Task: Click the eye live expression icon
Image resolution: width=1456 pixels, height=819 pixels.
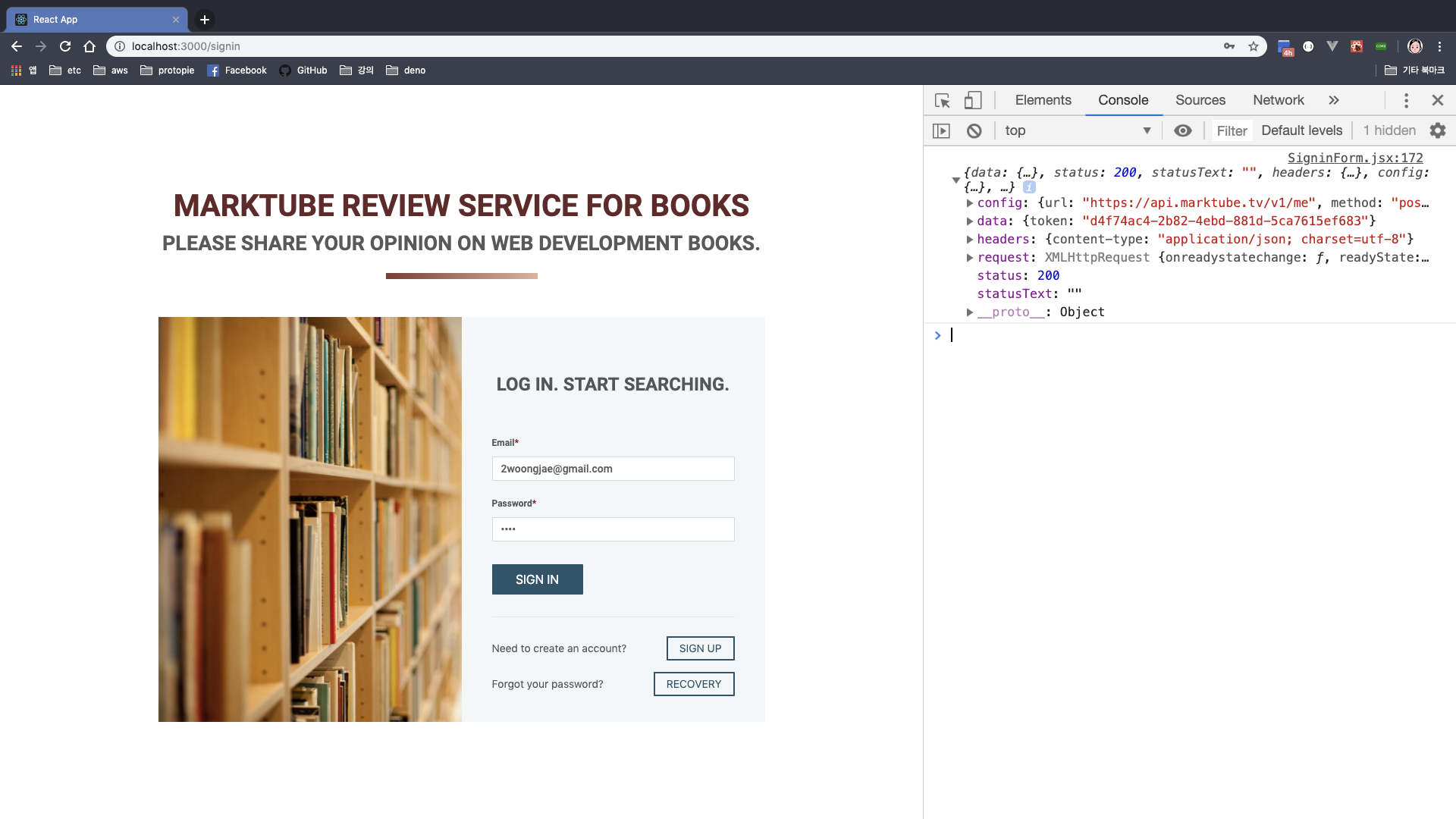Action: point(1182,130)
